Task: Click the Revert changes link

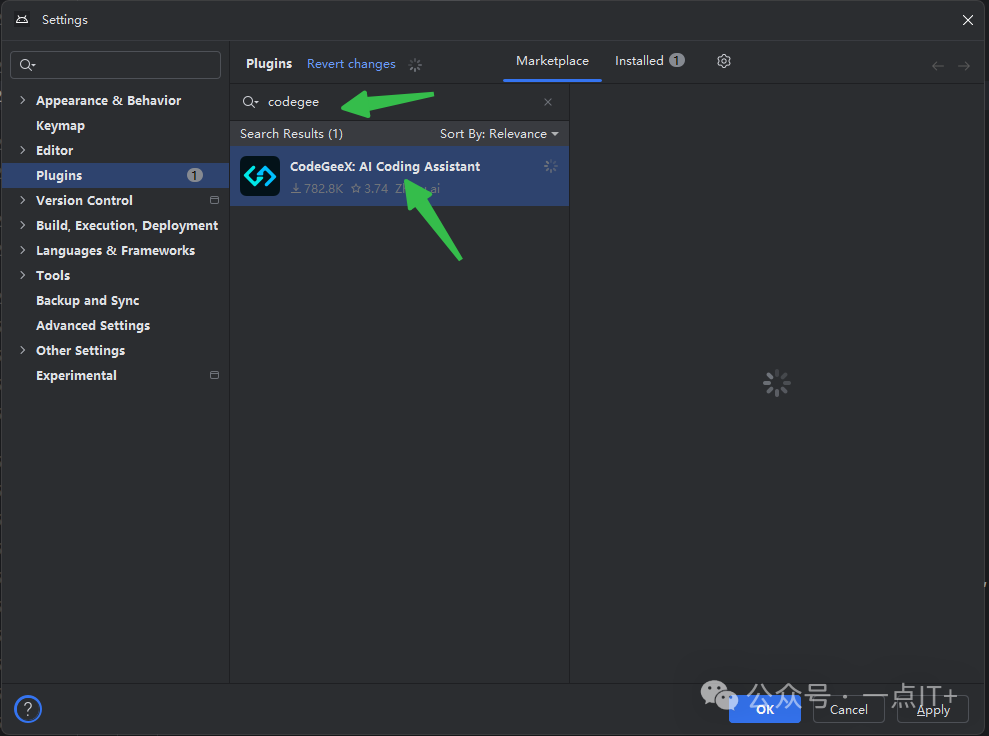Action: coord(351,64)
